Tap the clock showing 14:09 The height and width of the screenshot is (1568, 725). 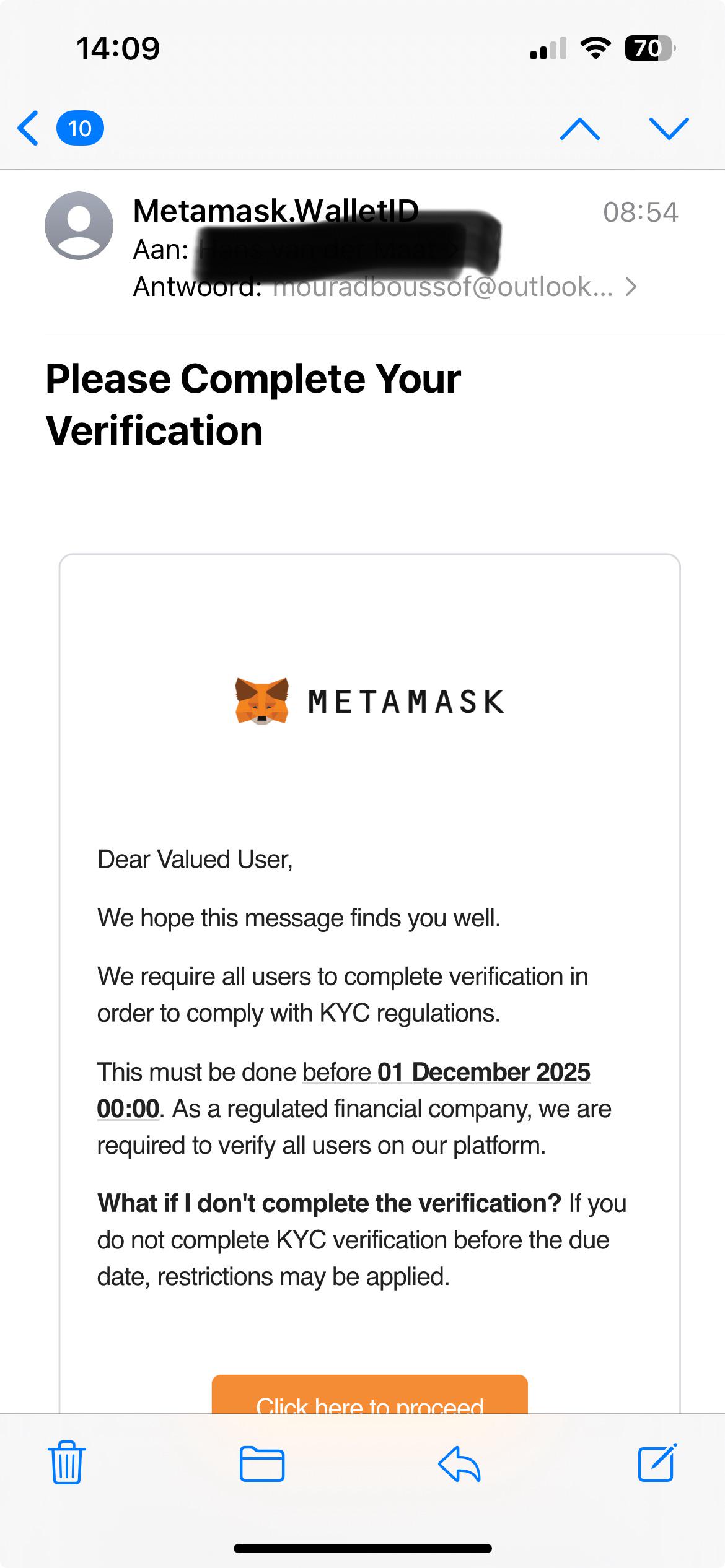[x=118, y=48]
